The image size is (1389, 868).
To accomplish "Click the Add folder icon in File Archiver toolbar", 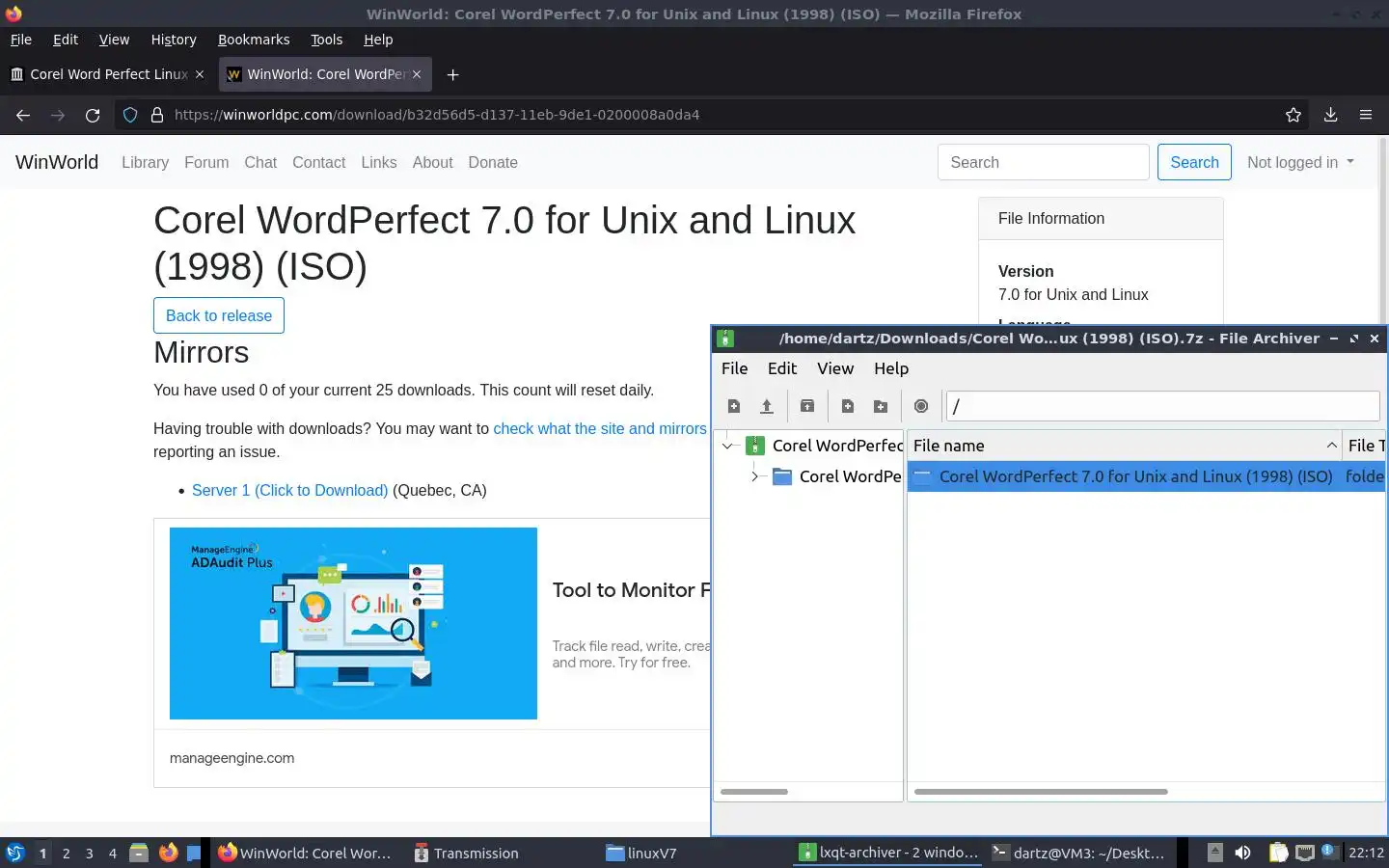I will (881, 406).
